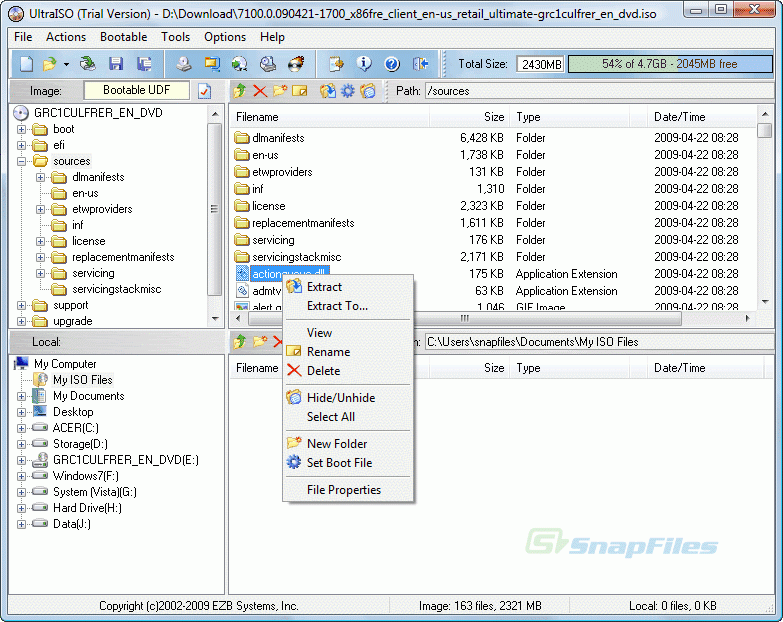This screenshot has width=783, height=622.
Task: Click the Compress ISO toolbar icon
Action: coord(212,64)
